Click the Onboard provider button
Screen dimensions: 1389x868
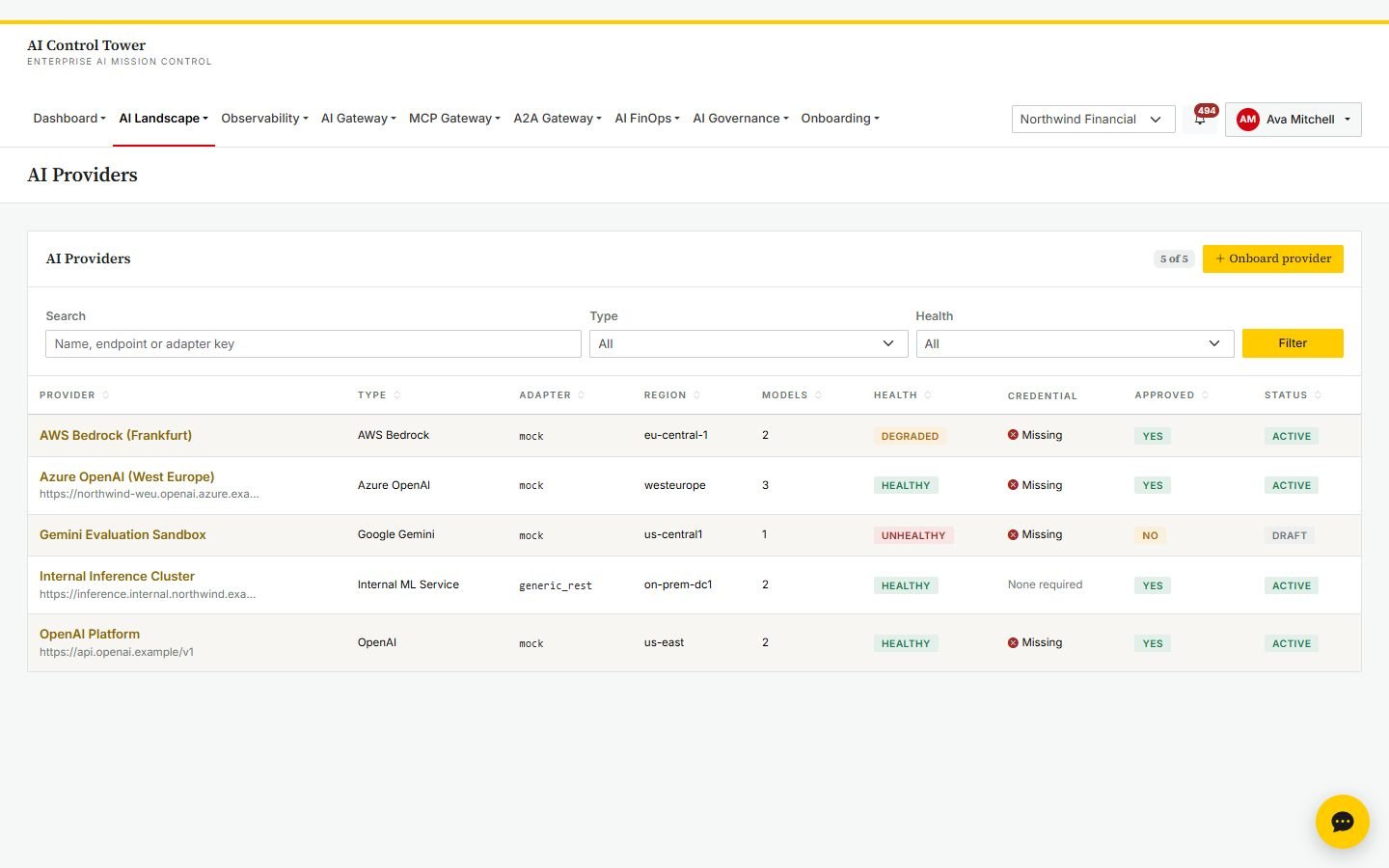tap(1272, 258)
